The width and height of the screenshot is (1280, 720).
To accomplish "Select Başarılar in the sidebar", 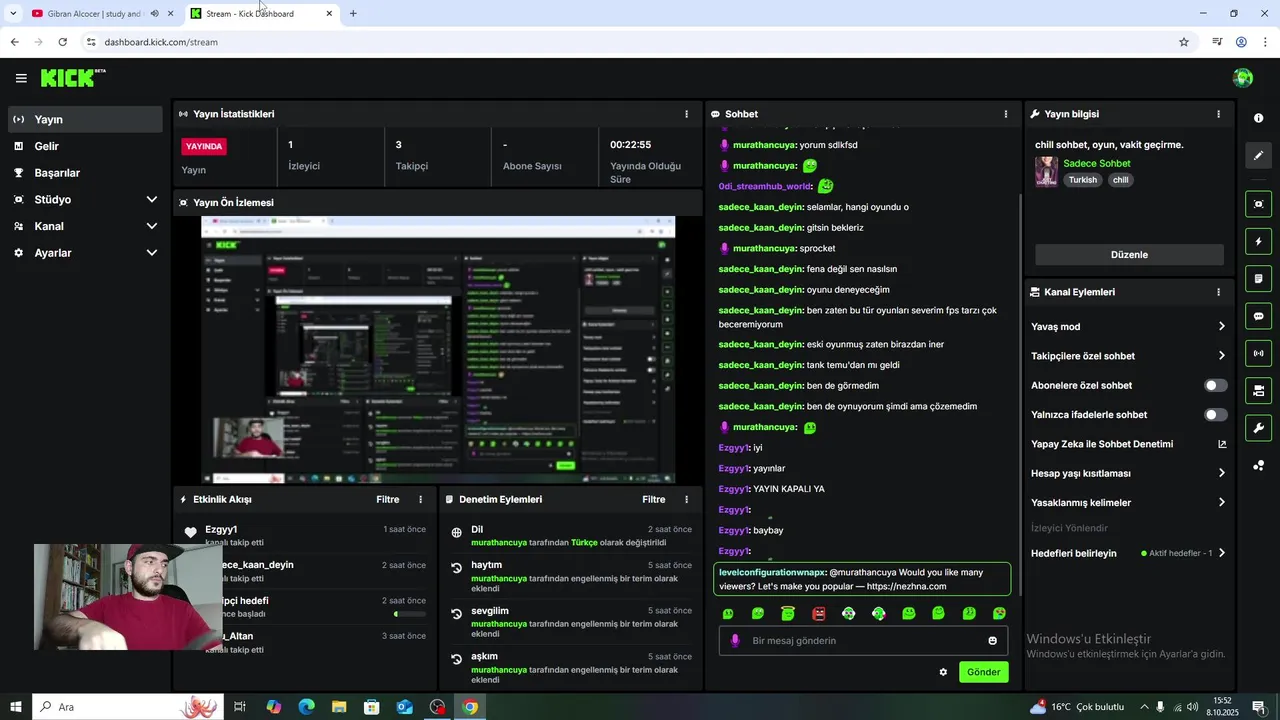I will pos(85,173).
